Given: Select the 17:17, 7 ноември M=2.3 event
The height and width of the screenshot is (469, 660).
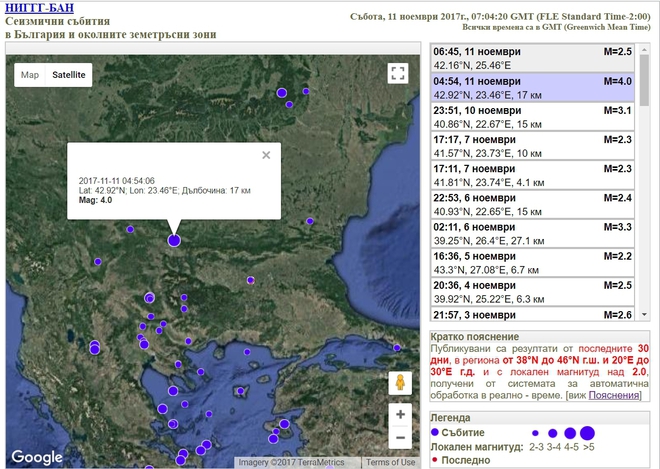Looking at the screenshot, I should 532,146.
